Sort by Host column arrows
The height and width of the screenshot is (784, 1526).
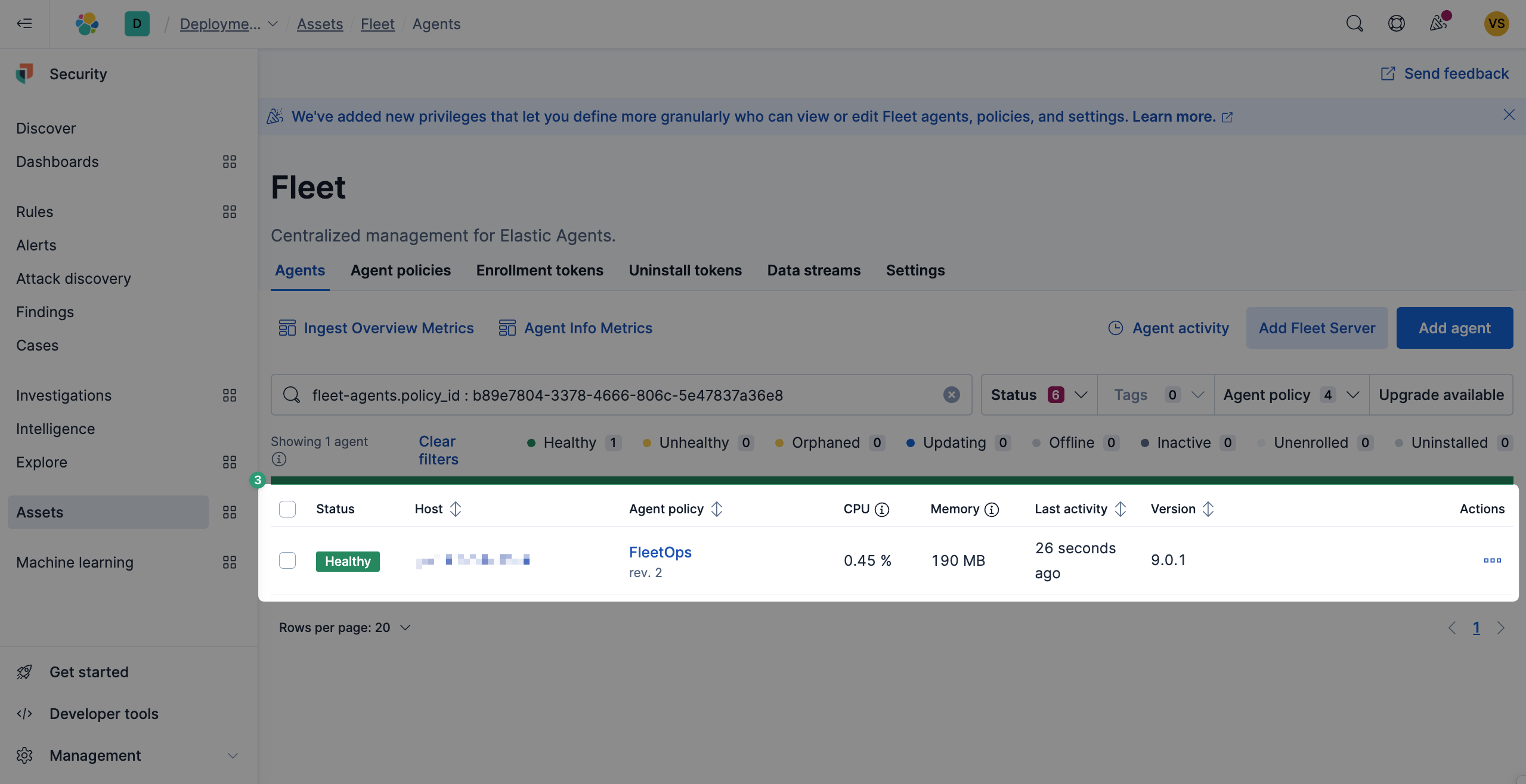coord(456,509)
